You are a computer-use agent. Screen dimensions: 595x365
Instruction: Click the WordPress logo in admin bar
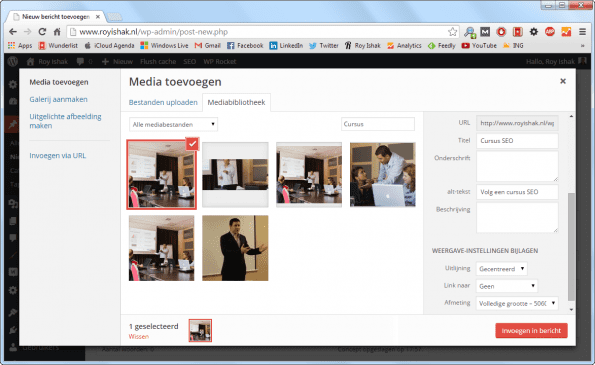tap(13, 61)
